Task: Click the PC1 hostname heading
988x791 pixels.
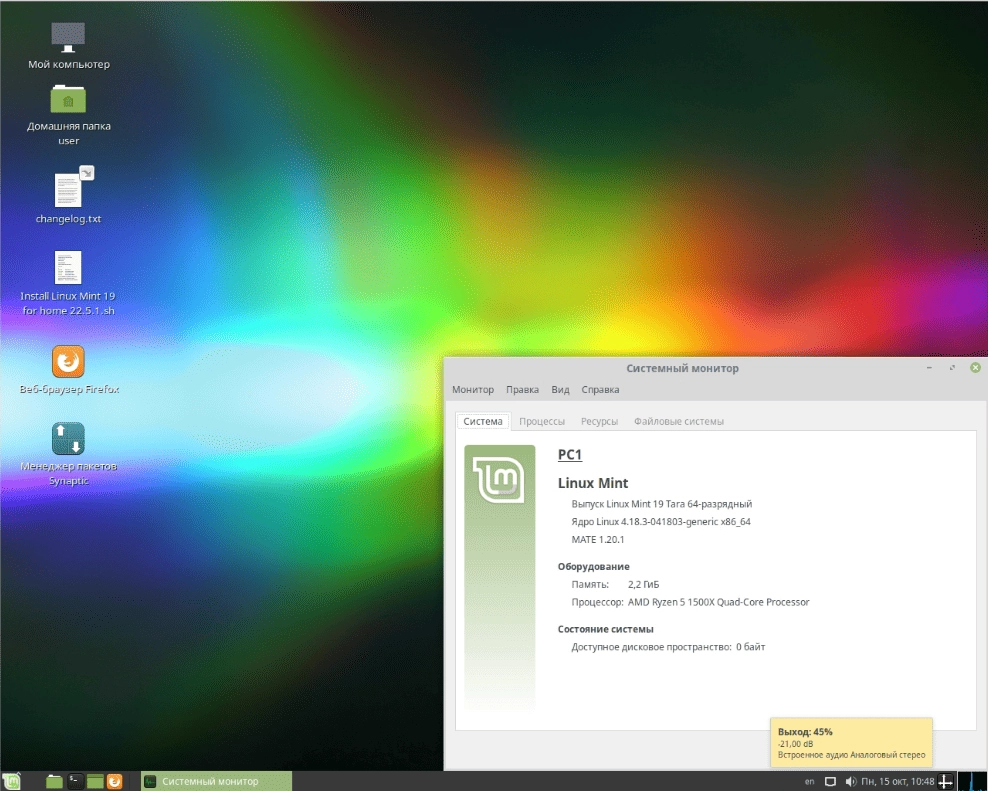Action: [x=570, y=454]
